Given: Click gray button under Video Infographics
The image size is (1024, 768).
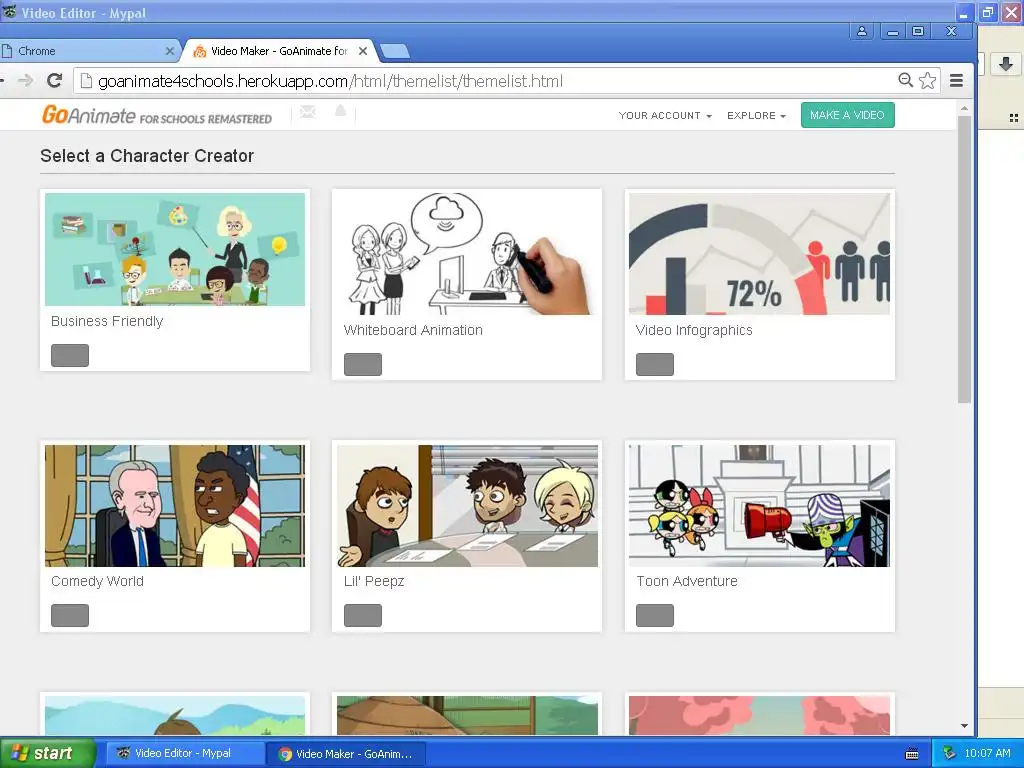Looking at the screenshot, I should [654, 364].
